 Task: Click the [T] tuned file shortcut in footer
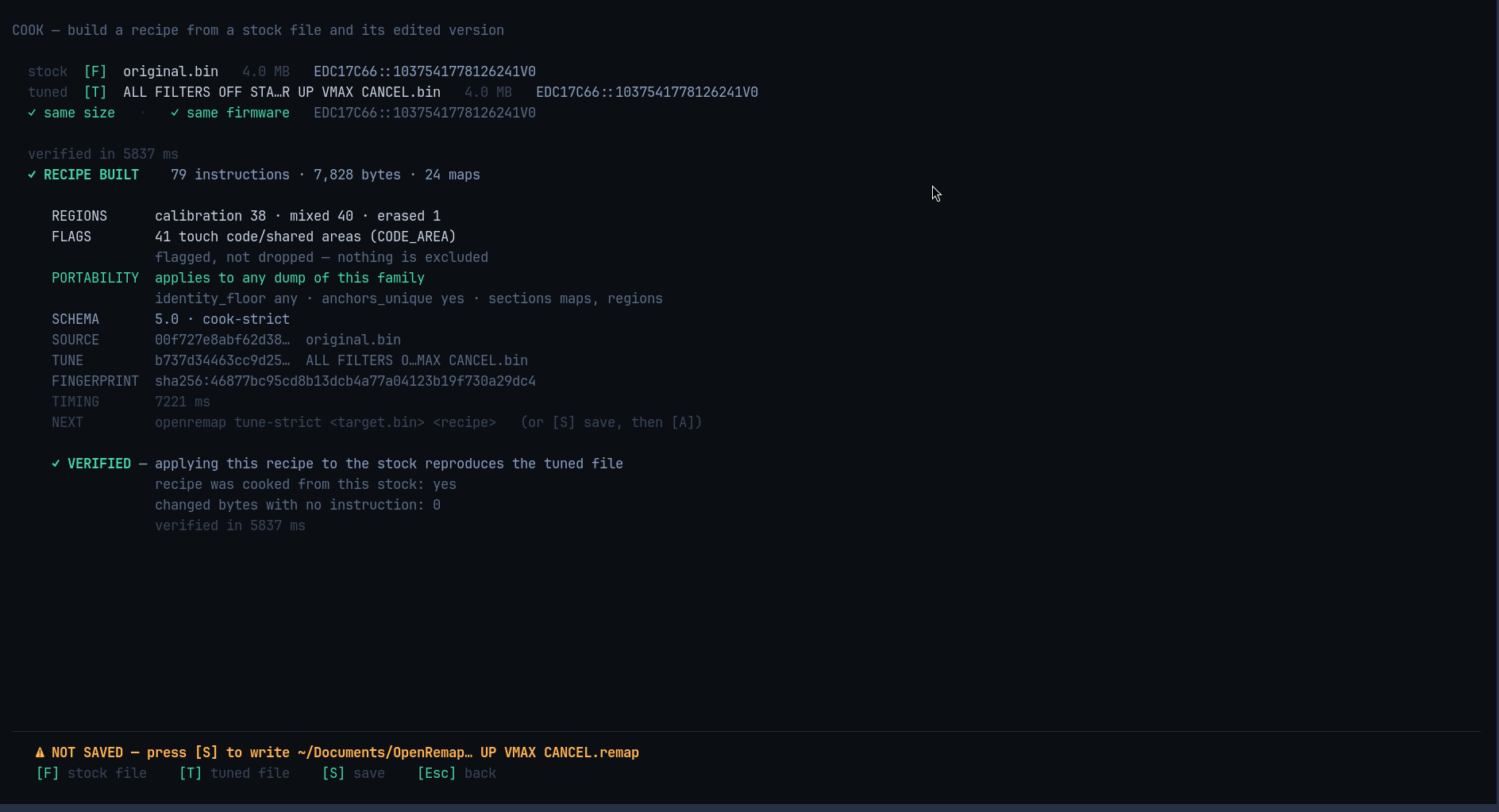234,773
